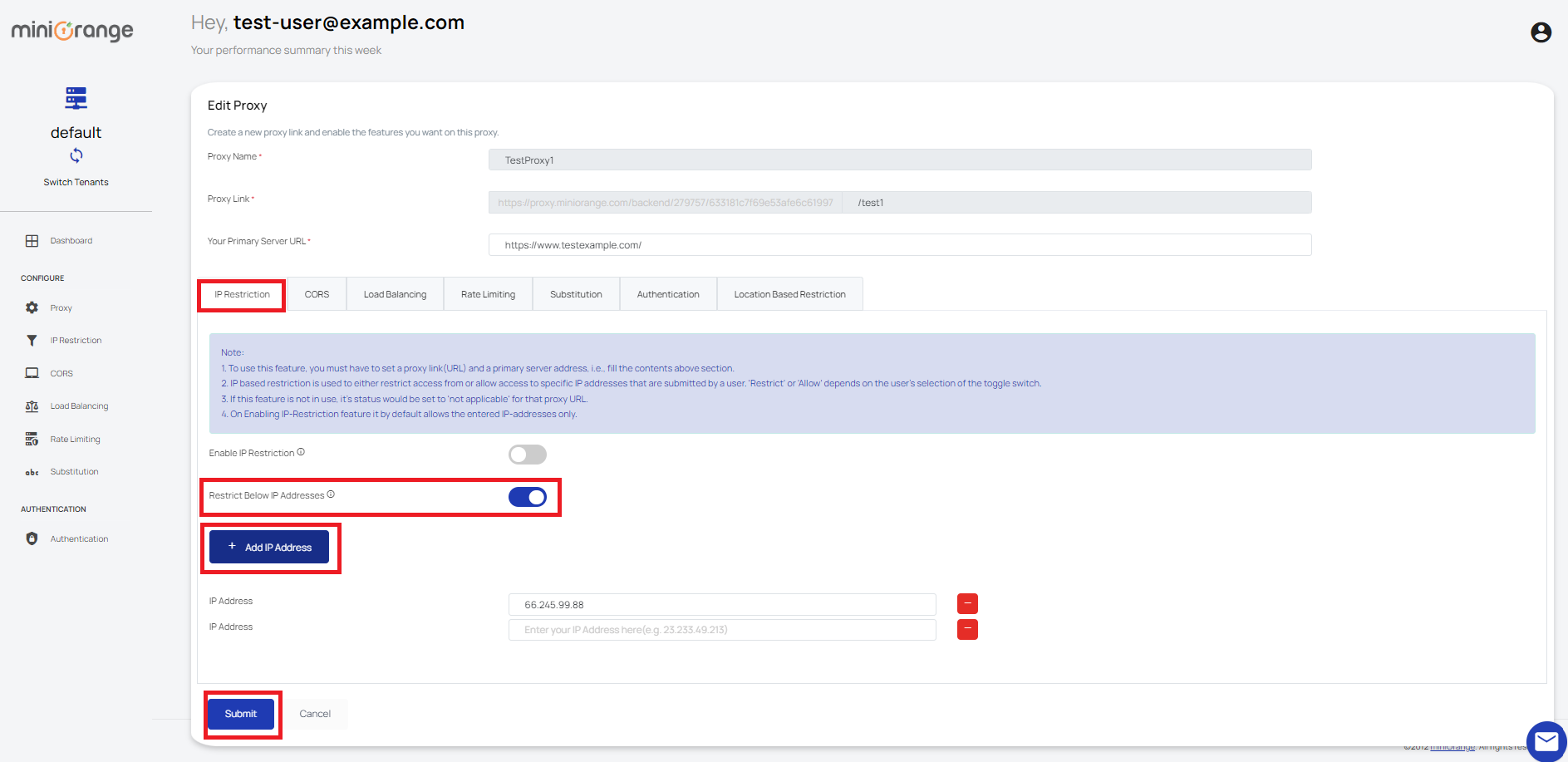This screenshot has height=762, width=1568.
Task: Remove the empty IP address row
Action: click(x=967, y=630)
